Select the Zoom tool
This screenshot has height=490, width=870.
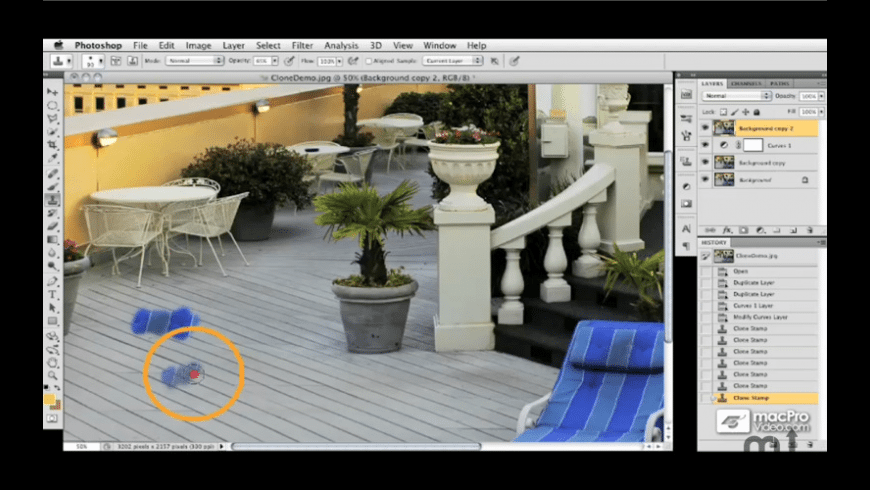click(x=53, y=376)
